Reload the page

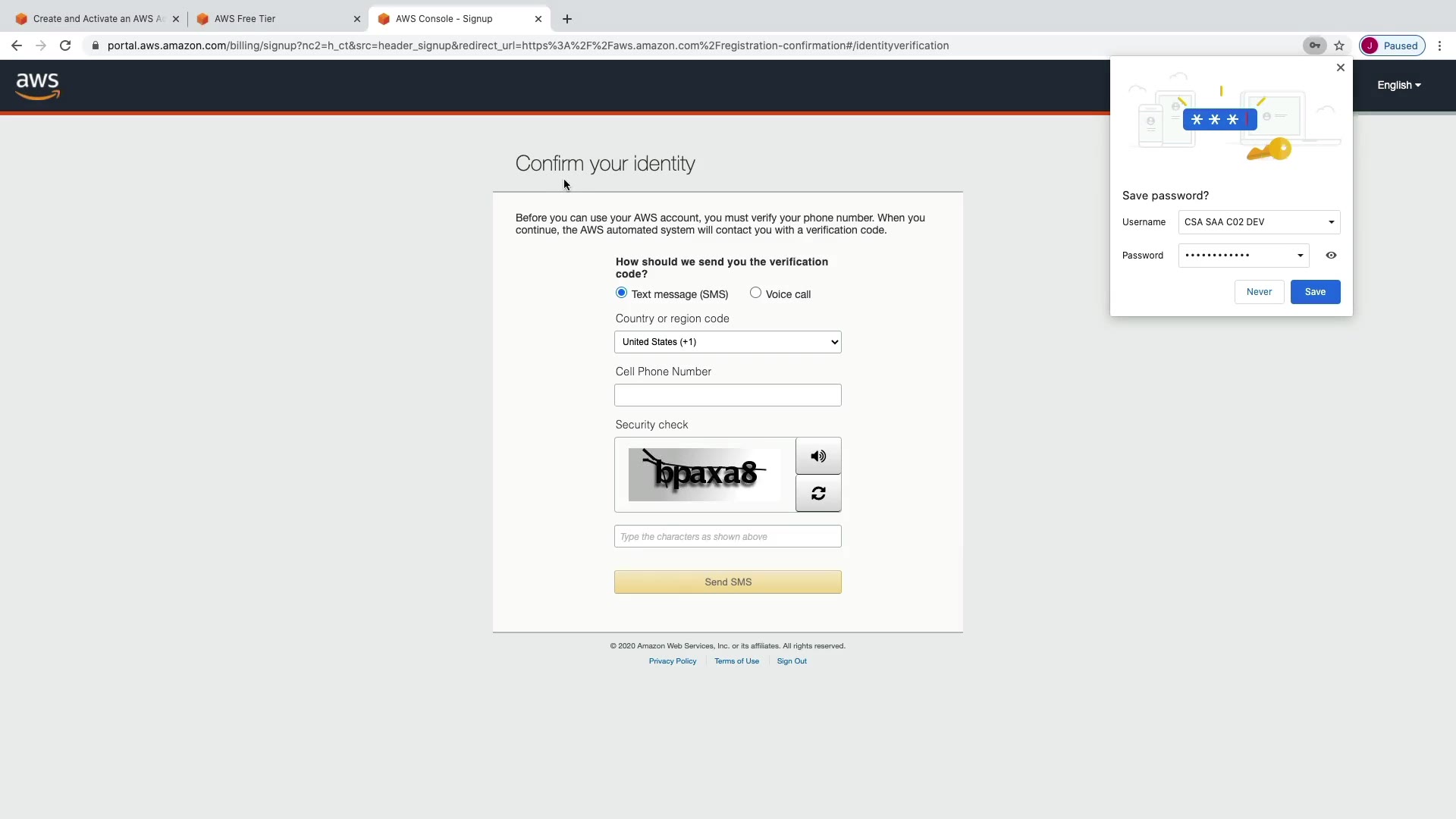65,45
